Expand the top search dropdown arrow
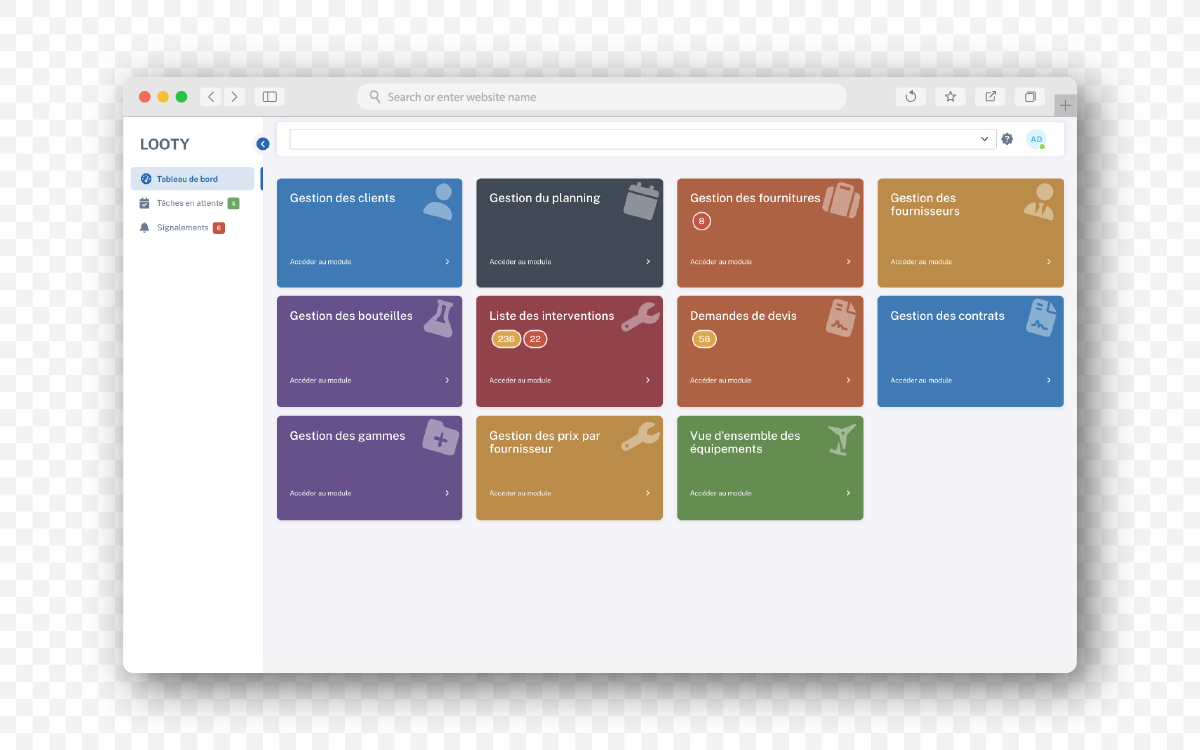 point(984,140)
